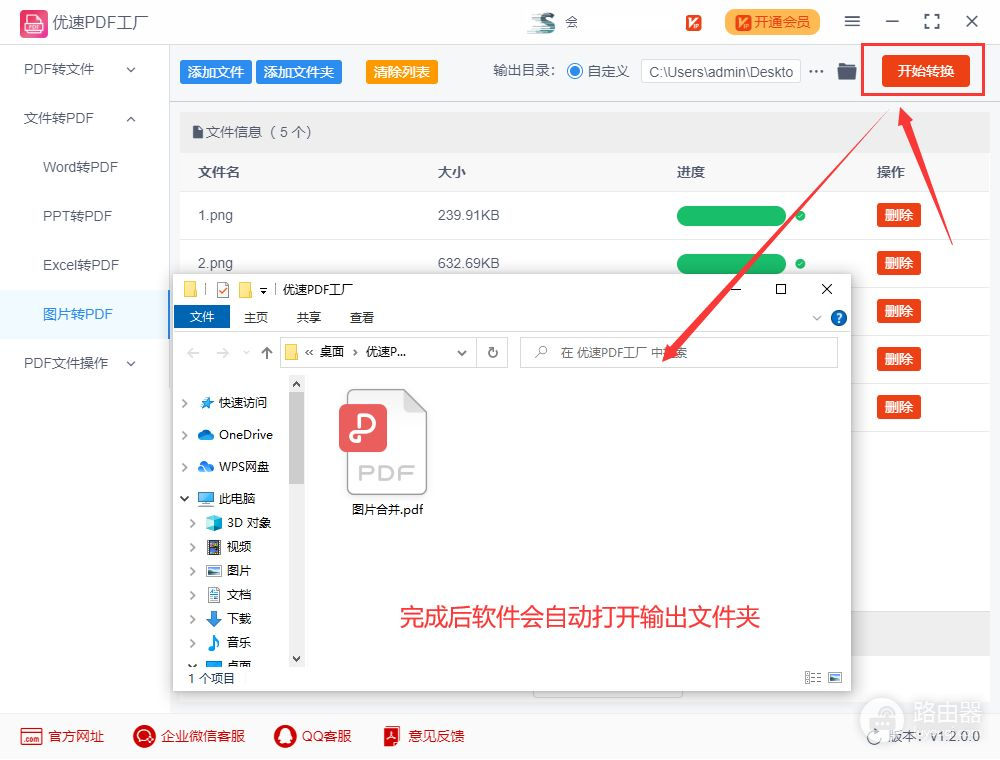The image size is (1000, 760).
Task: Collapse 此电脑 tree node
Action: click(x=184, y=499)
